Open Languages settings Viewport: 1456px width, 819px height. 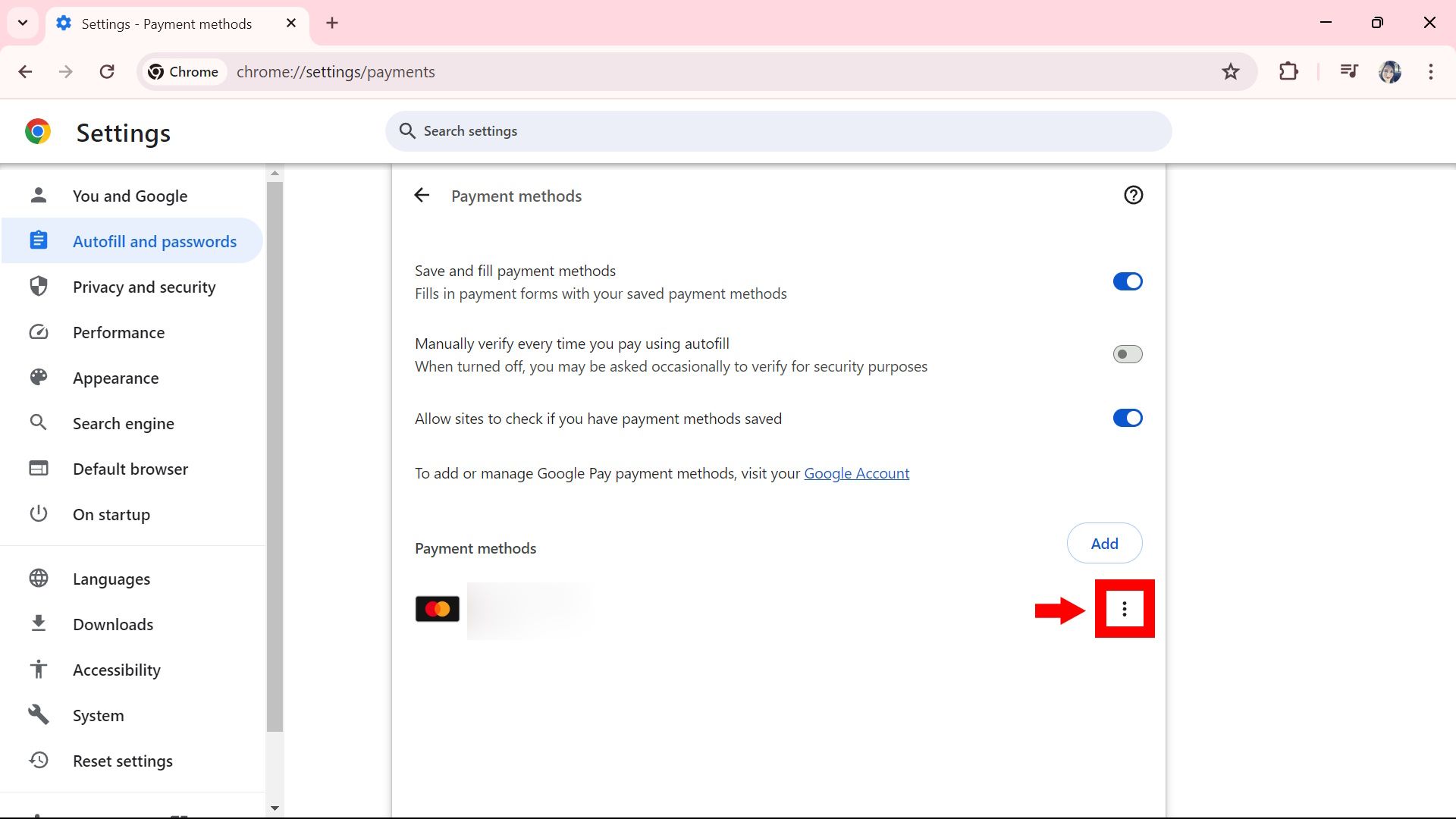pos(133,579)
